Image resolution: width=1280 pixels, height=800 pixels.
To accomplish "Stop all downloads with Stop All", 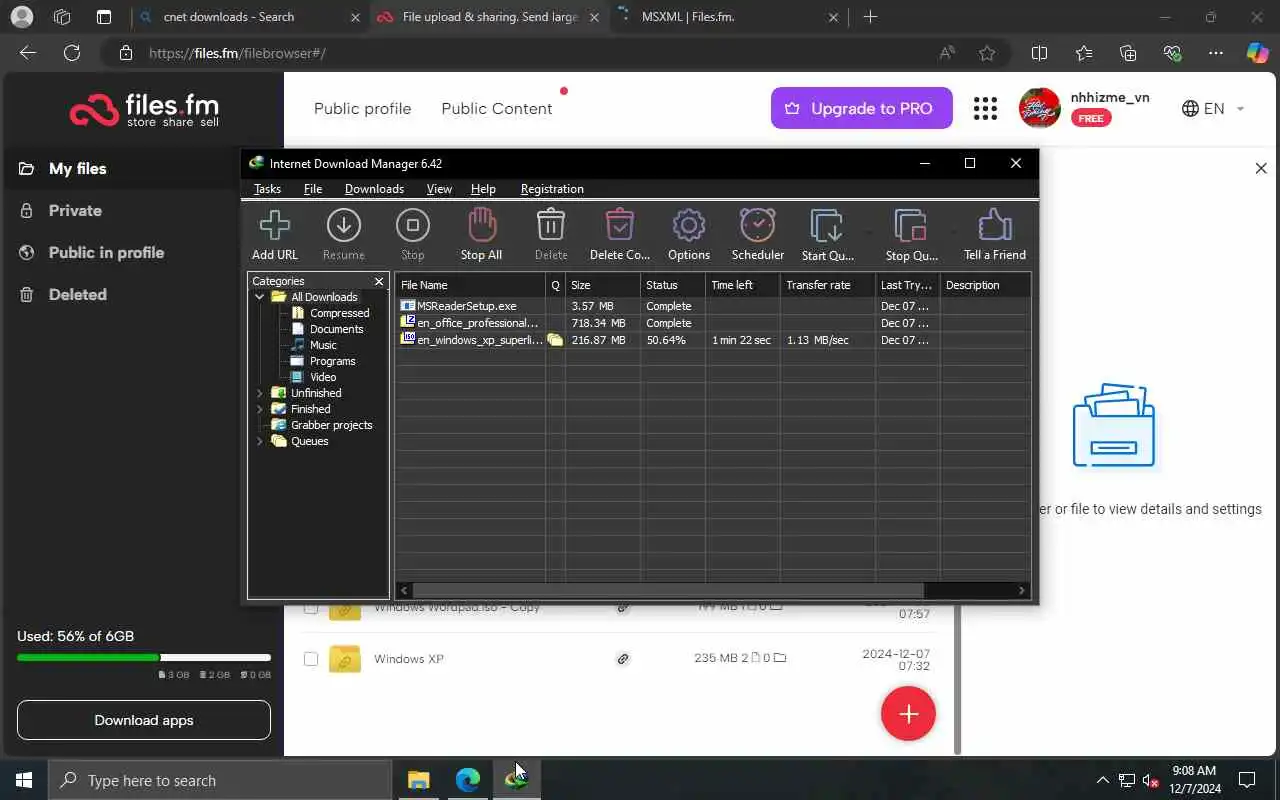I will [x=481, y=235].
